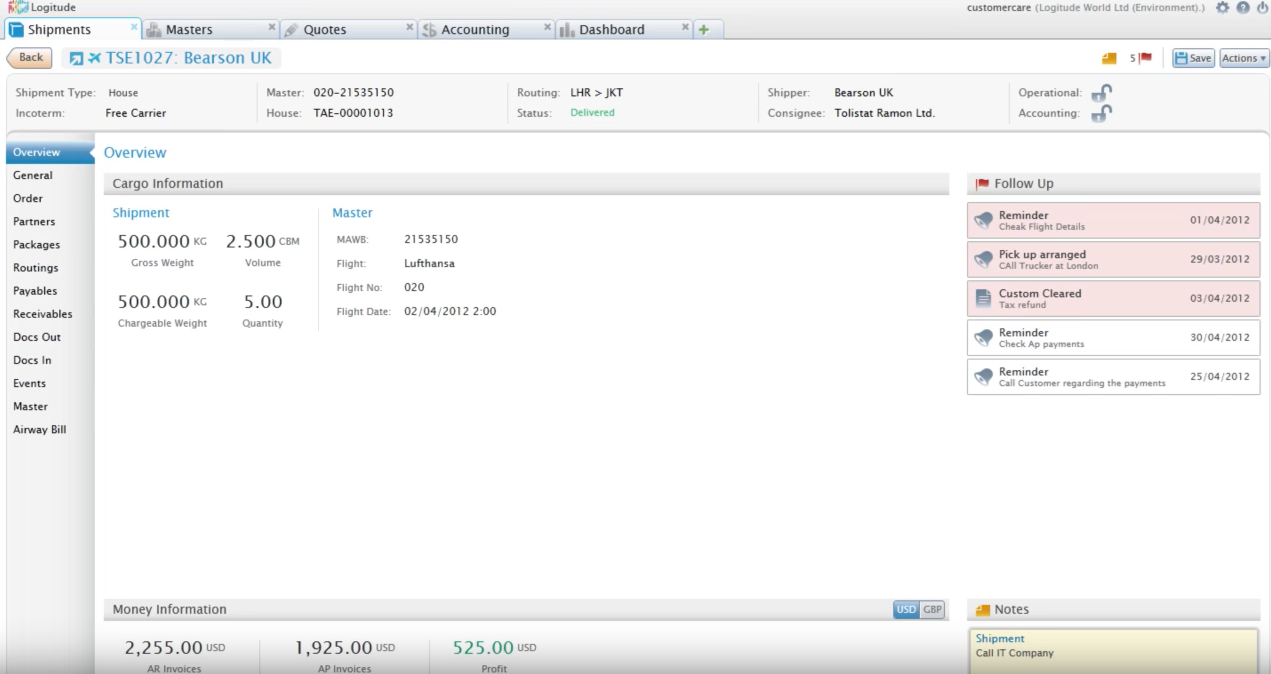Open the Dashboard tab
This screenshot has width=1271, height=674.
614,29
